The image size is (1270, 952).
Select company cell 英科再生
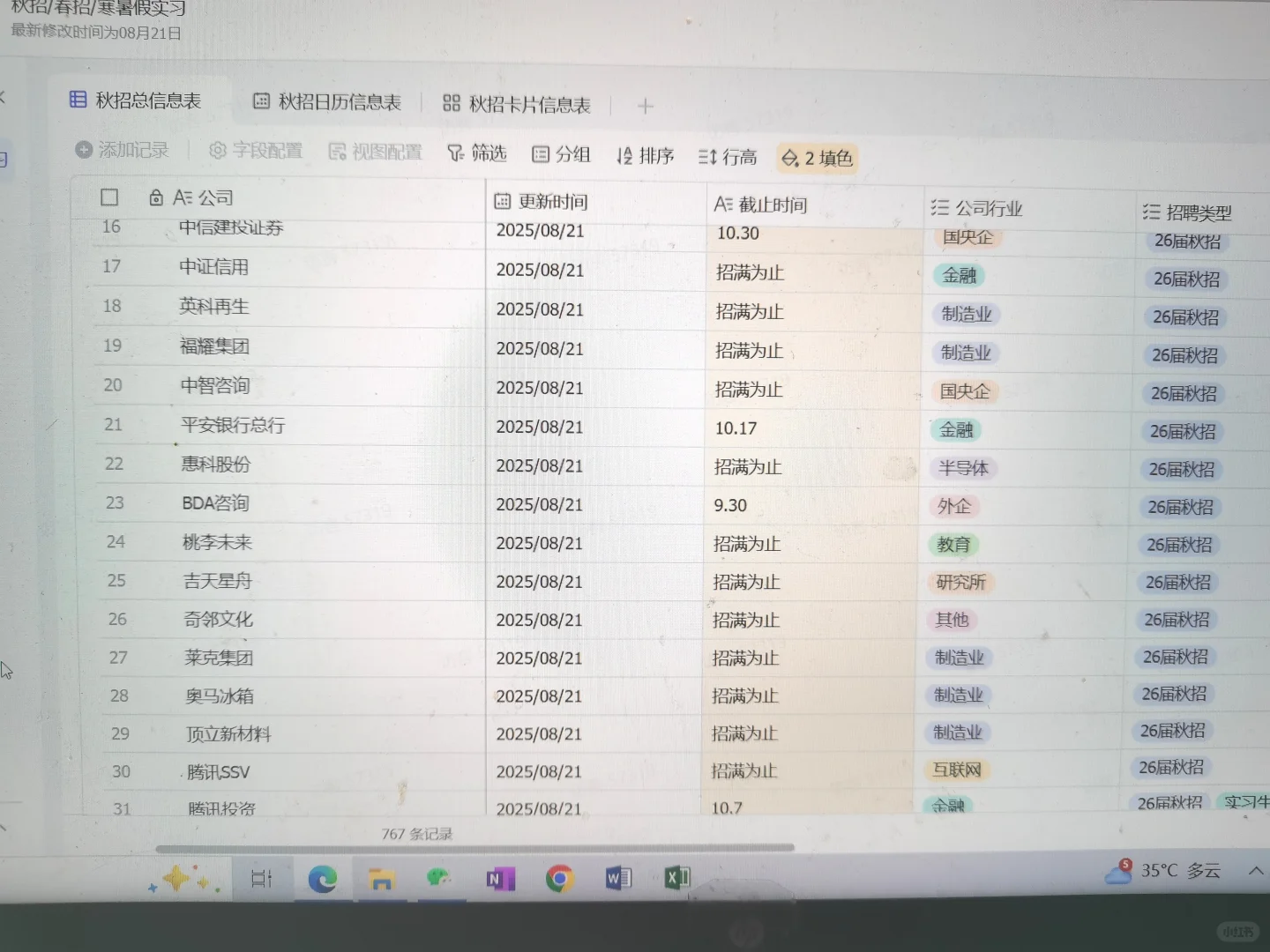(x=214, y=307)
